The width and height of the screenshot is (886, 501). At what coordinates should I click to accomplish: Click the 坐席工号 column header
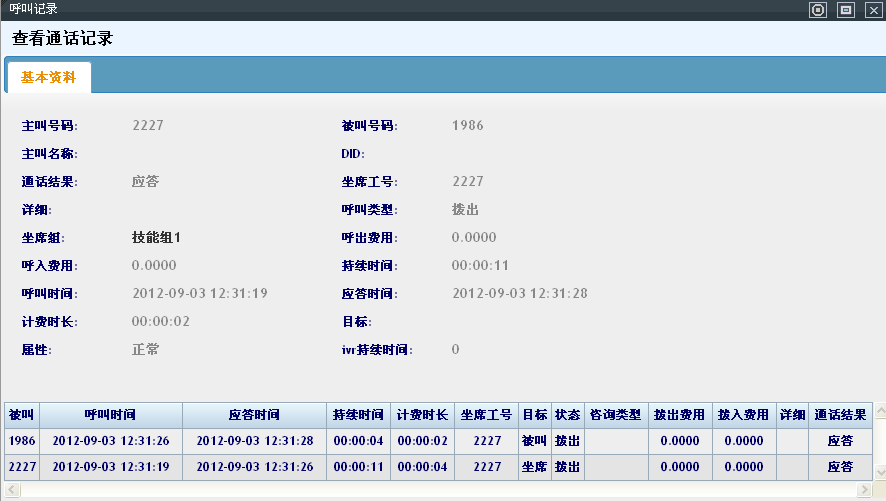click(486, 415)
